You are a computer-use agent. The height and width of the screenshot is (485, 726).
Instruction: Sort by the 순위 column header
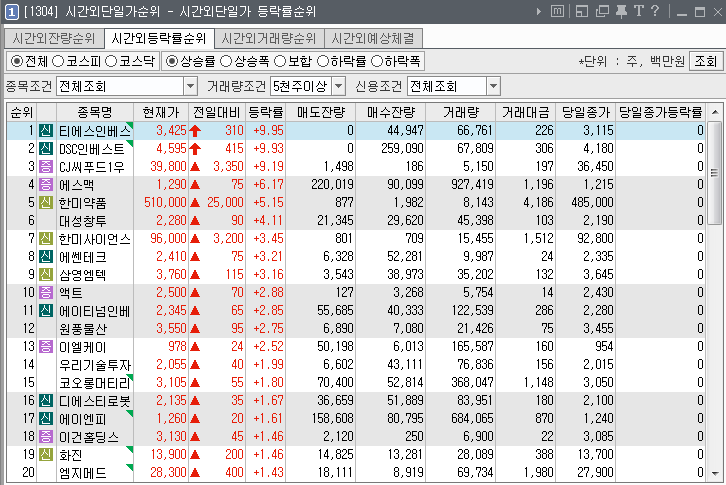point(22,112)
